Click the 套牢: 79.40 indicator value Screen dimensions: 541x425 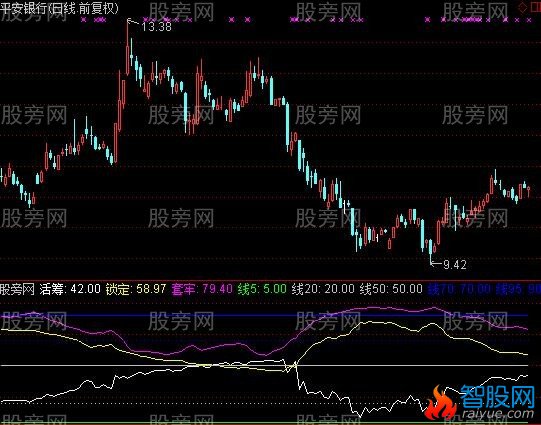point(202,289)
